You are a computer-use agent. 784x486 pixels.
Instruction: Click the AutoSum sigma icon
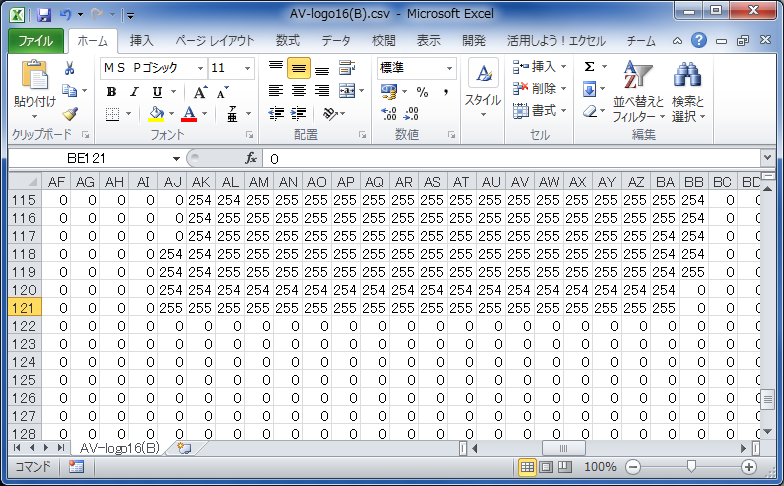click(590, 66)
